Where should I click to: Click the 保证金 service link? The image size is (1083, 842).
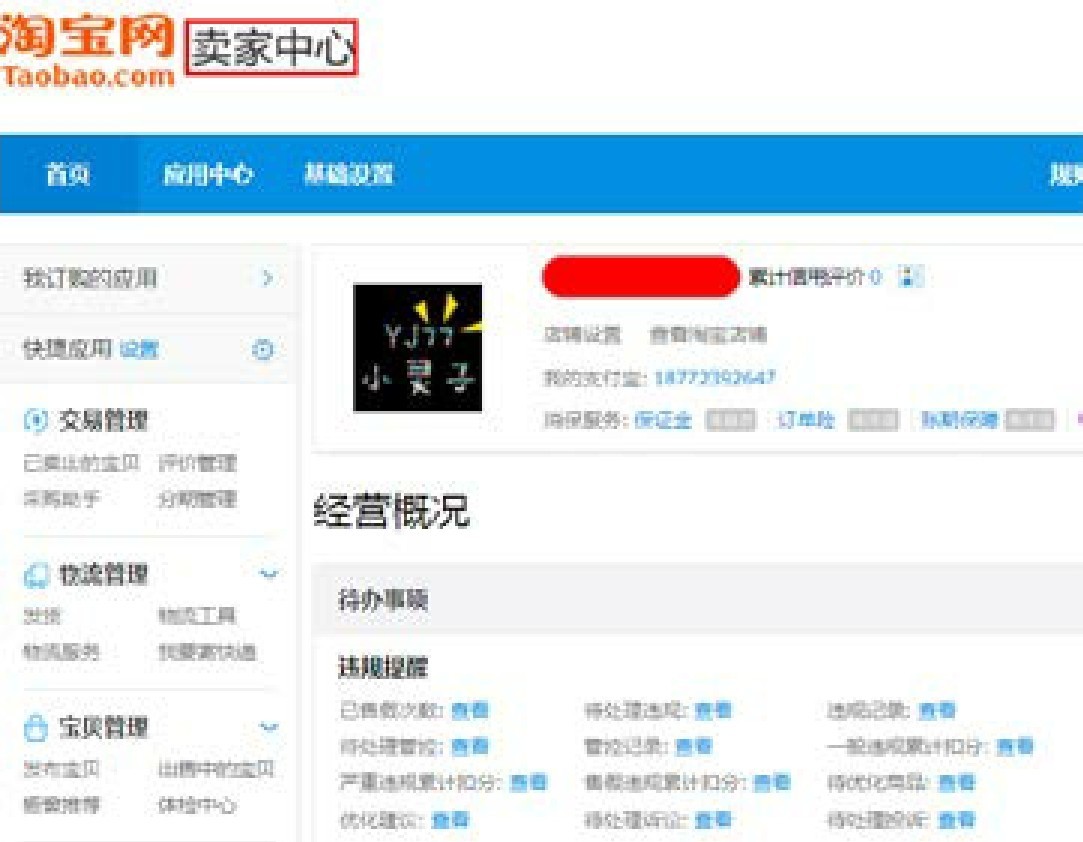663,420
